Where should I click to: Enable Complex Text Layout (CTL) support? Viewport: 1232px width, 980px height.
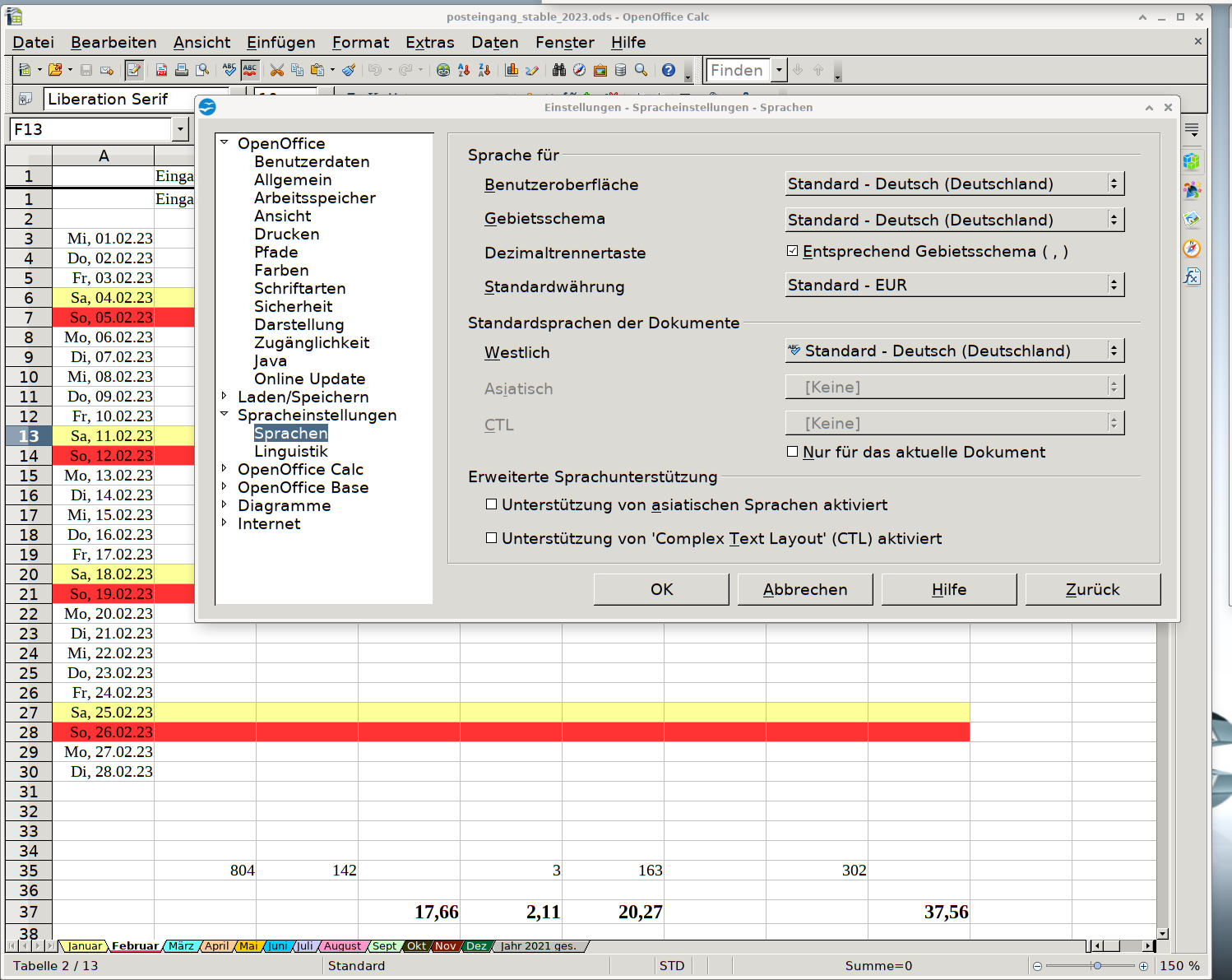[491, 537]
